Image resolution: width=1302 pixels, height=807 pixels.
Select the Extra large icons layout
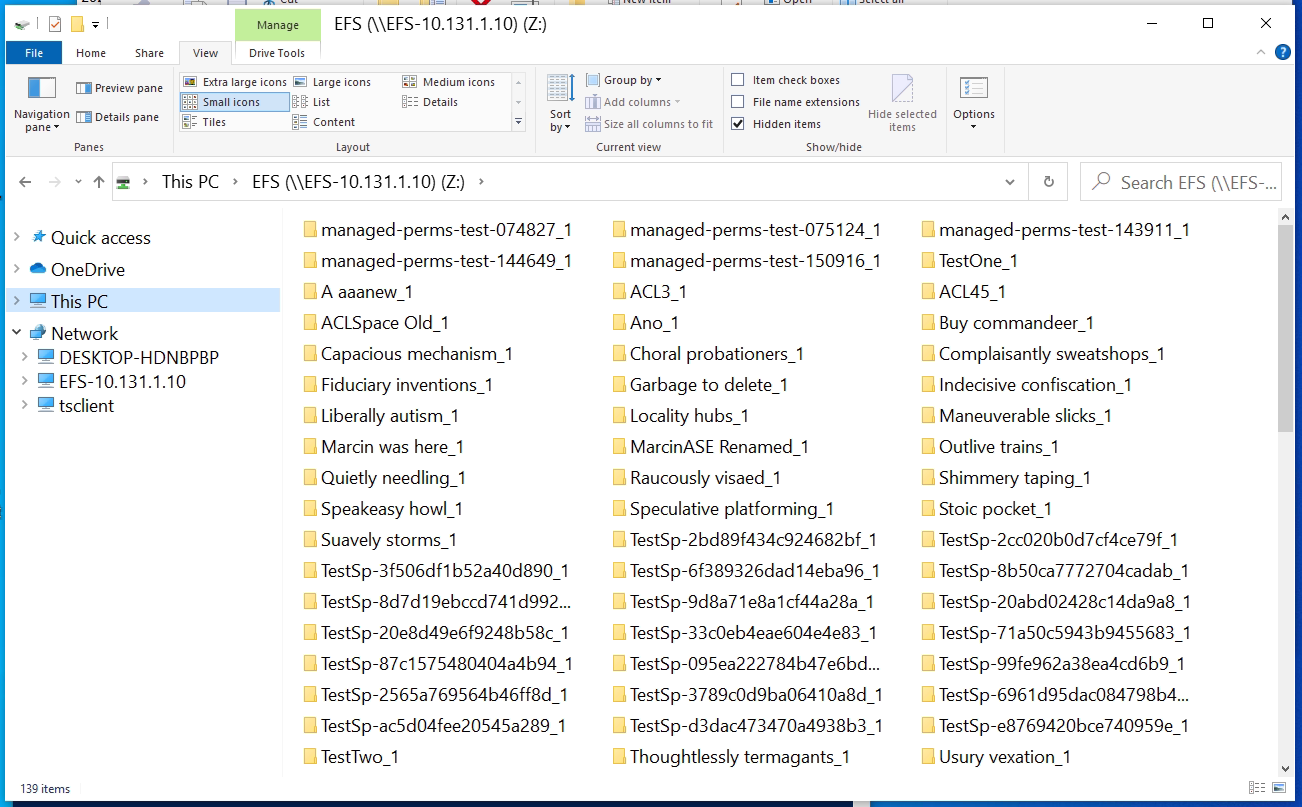[234, 82]
